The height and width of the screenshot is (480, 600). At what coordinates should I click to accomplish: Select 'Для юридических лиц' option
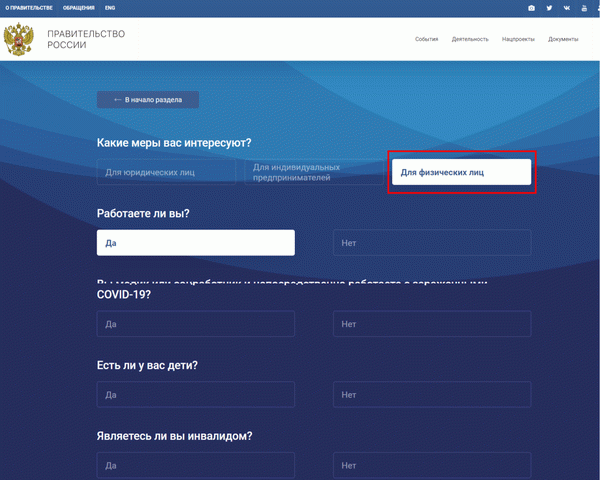point(166,172)
